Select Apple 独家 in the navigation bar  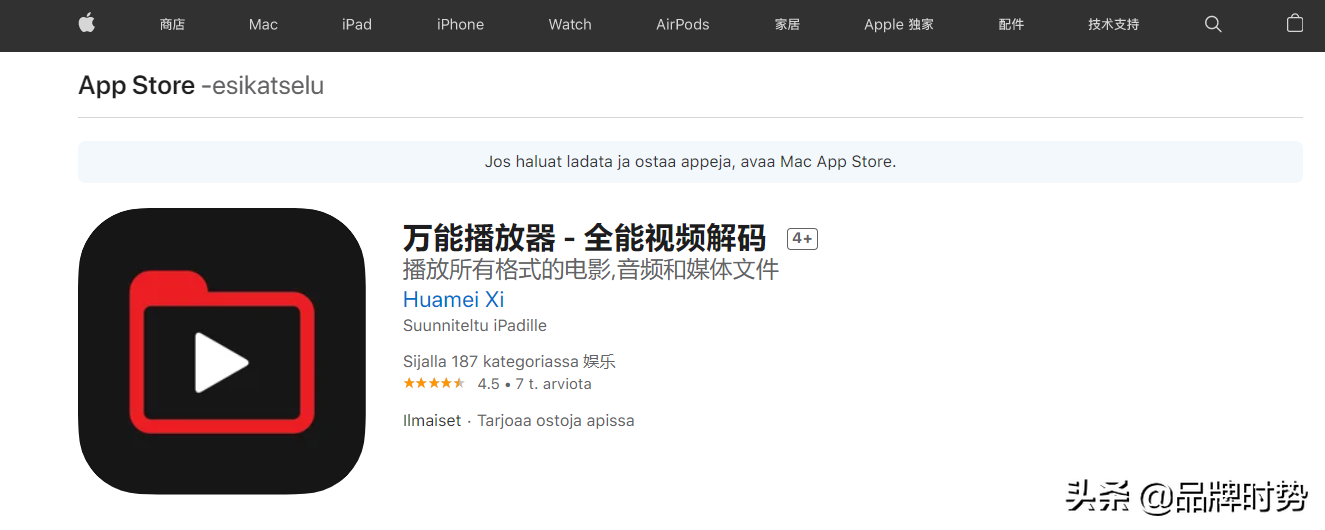tap(899, 24)
